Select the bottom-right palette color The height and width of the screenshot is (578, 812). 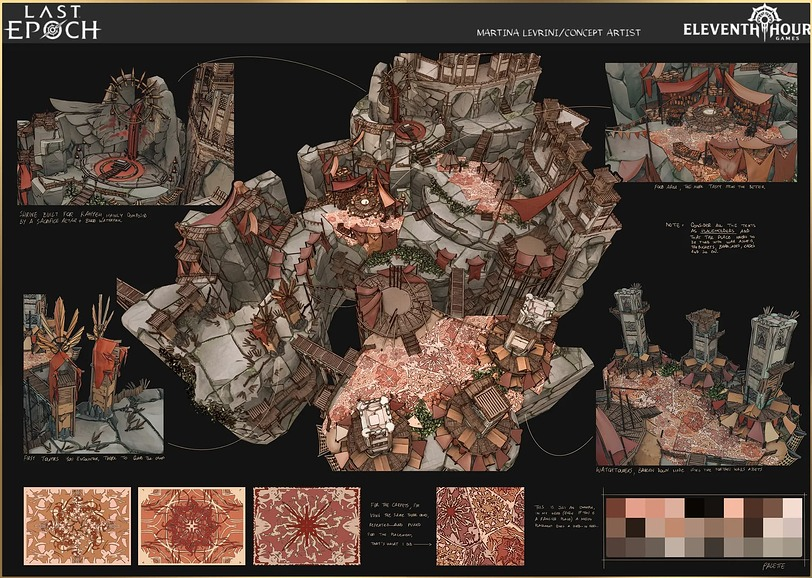click(791, 547)
